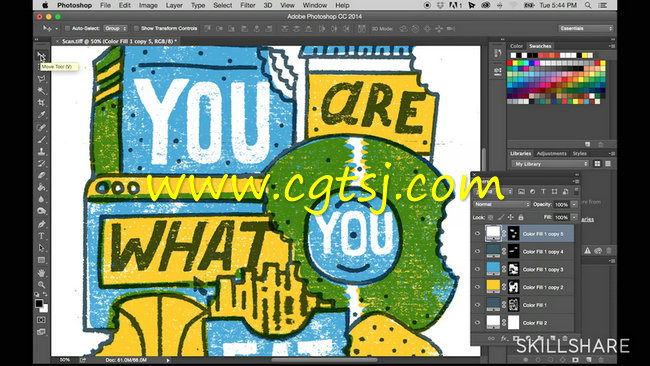Viewport: 650px width, 366px height.
Task: Hide the Color Fill 1 copy 3 layer
Action: (477, 269)
